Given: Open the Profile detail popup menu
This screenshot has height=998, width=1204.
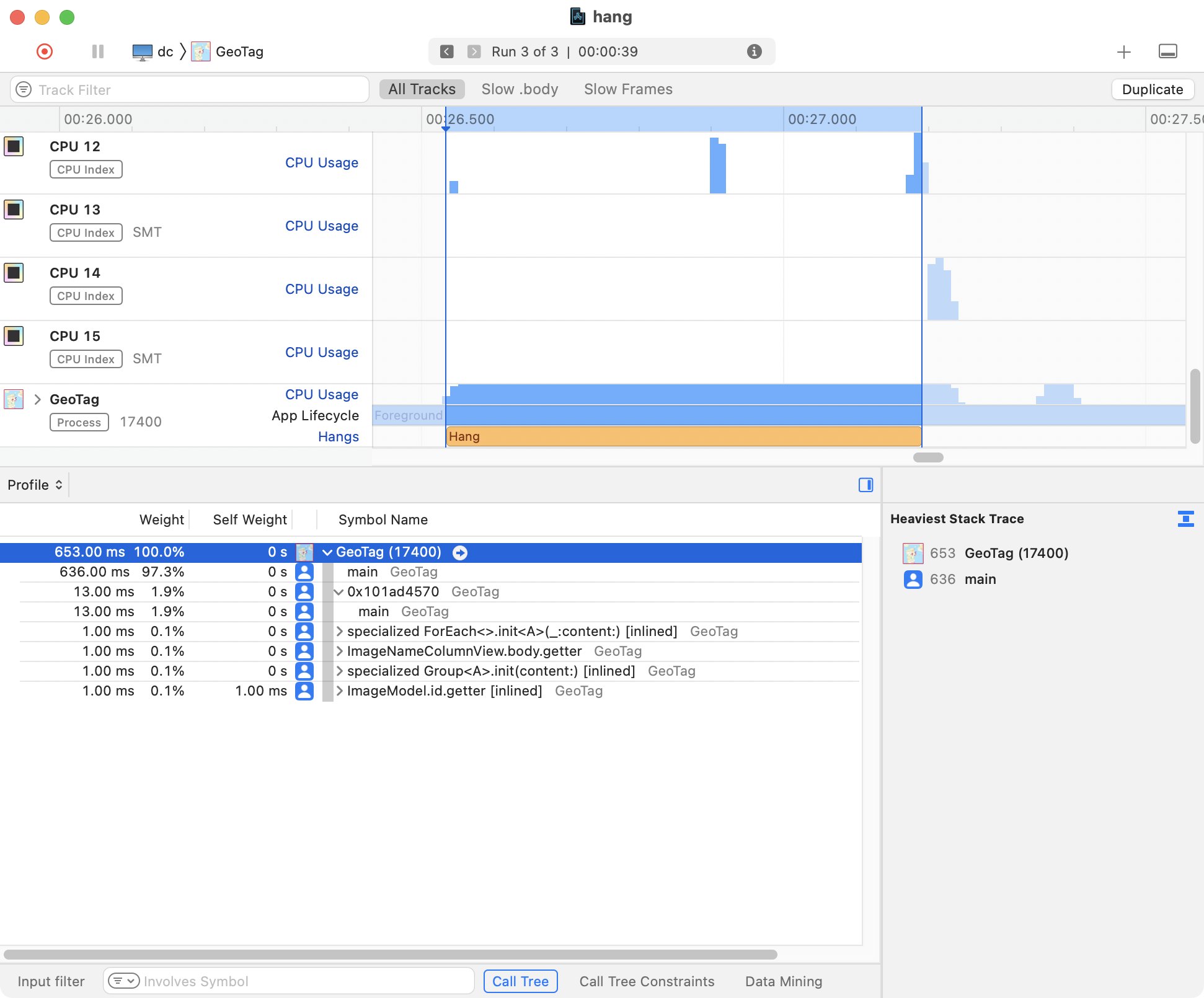Looking at the screenshot, I should [35, 485].
